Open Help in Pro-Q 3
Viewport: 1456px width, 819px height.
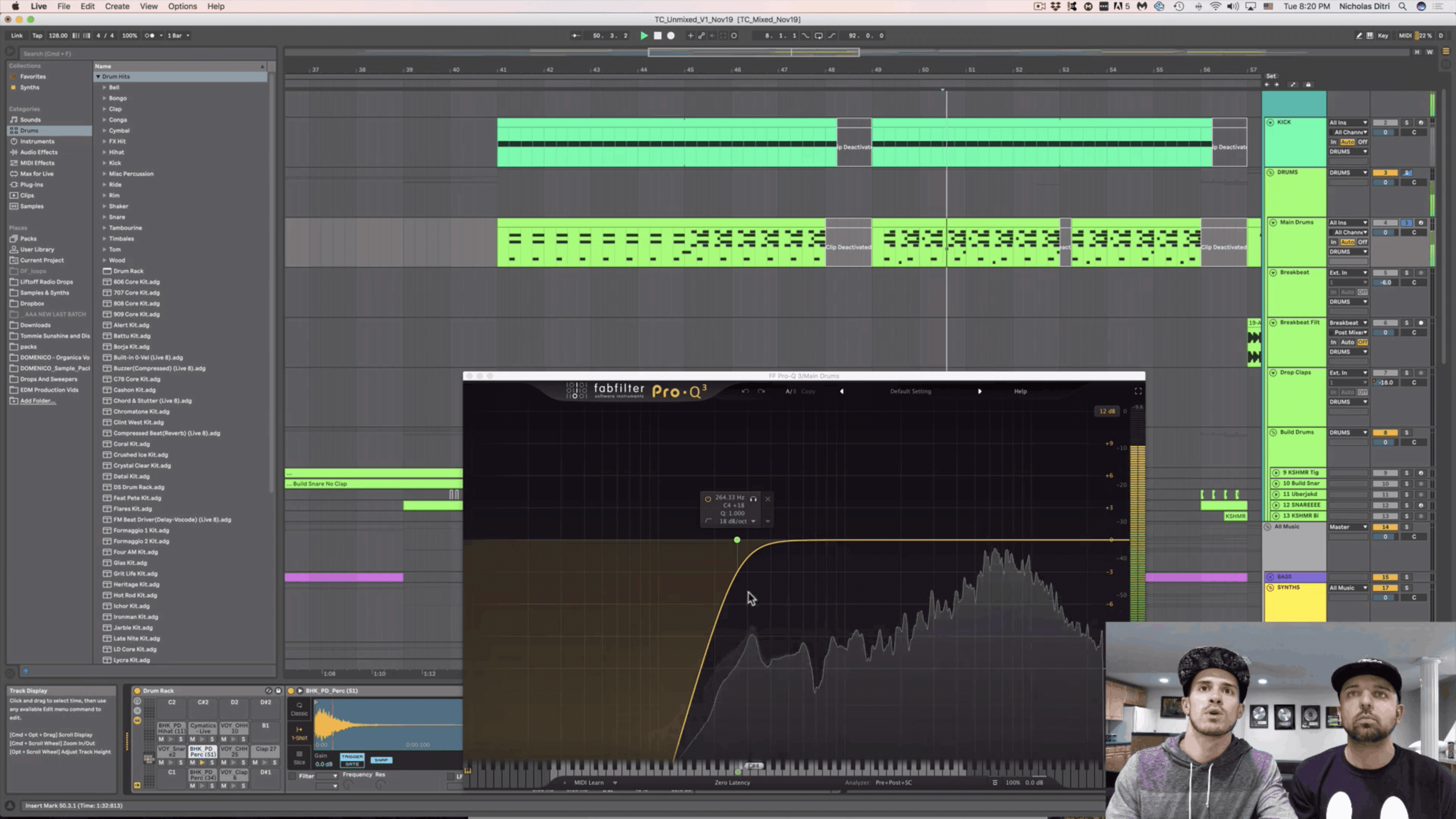1020,391
